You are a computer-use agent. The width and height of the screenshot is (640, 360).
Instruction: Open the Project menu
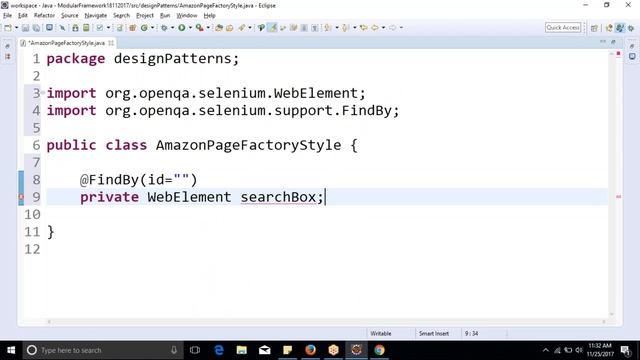145,16
